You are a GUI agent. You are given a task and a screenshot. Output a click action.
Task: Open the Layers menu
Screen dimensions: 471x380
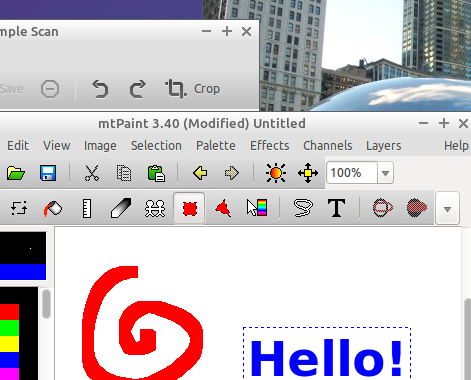pos(384,146)
